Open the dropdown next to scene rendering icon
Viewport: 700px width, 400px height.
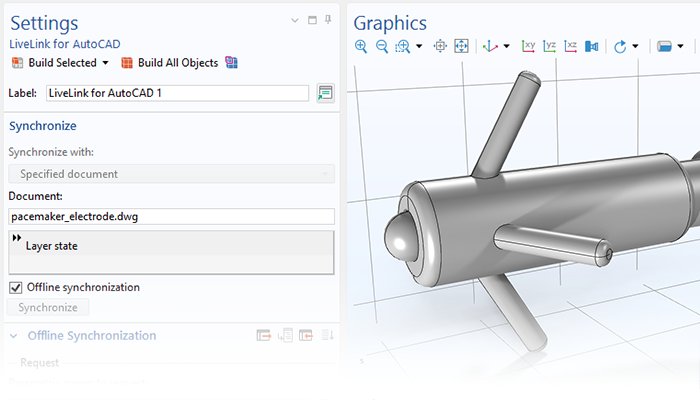point(680,46)
